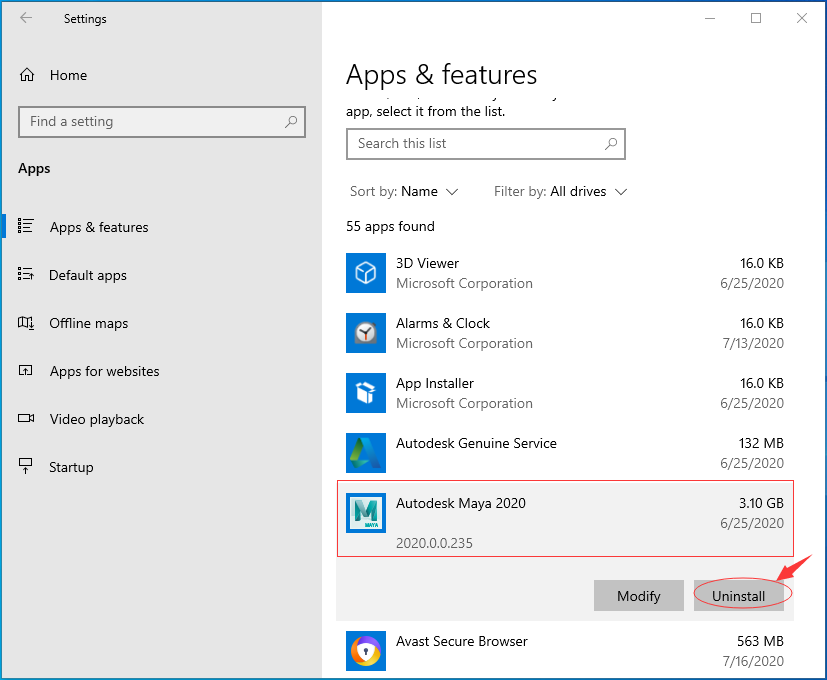The height and width of the screenshot is (680, 827).
Task: Click the Offline maps sidebar icon
Action: (x=26, y=322)
